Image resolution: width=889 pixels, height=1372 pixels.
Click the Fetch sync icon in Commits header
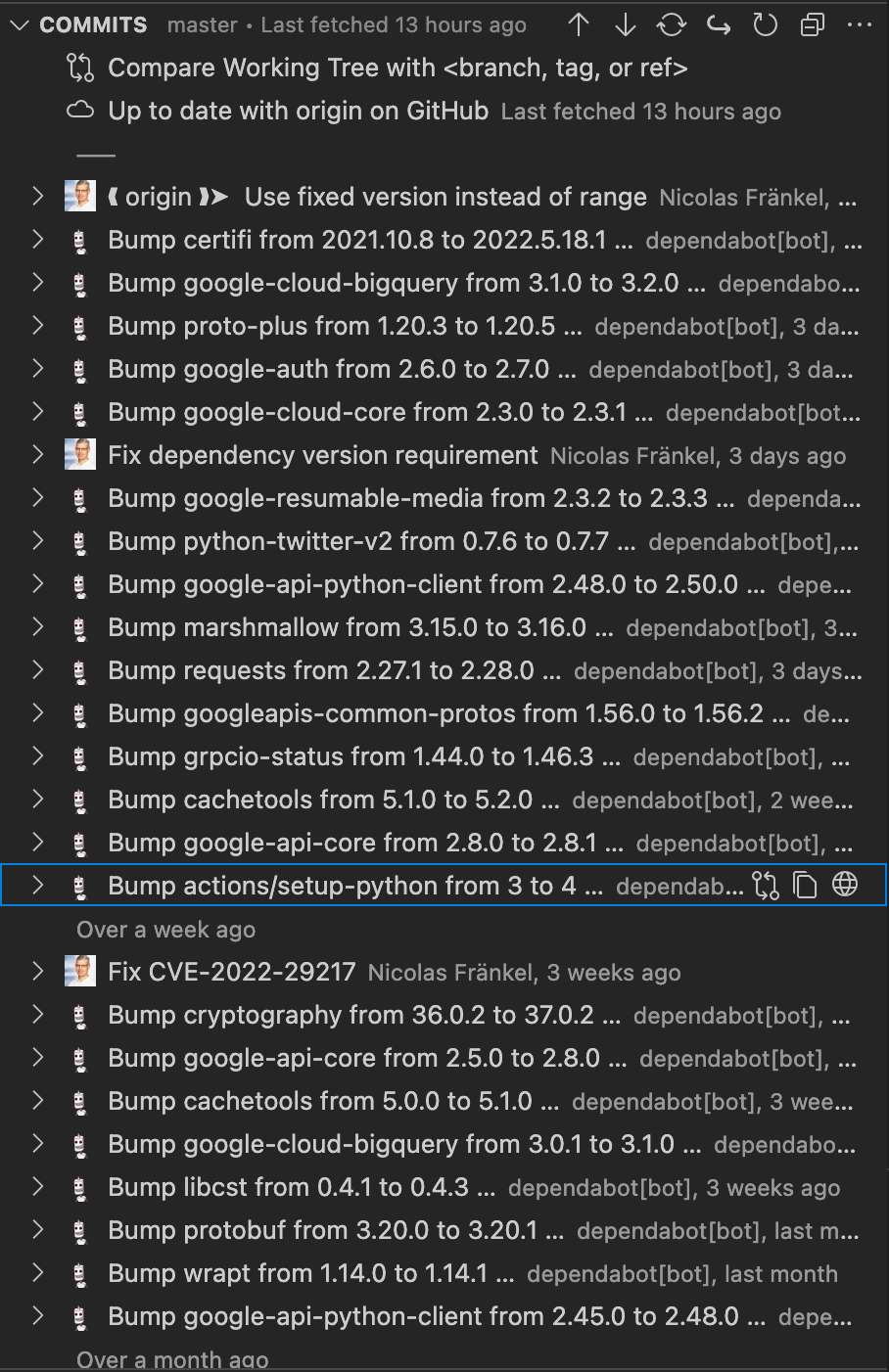pyautogui.click(x=672, y=25)
